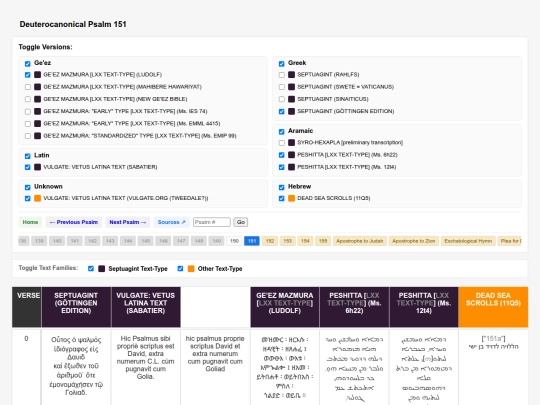Jump to Psalm 141
The width and height of the screenshot is (540, 405).
click(x=75, y=241)
